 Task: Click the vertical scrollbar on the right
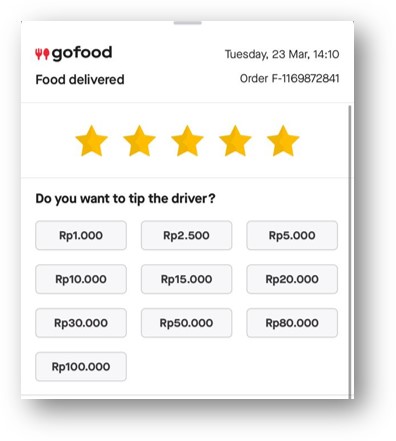pos(350,252)
